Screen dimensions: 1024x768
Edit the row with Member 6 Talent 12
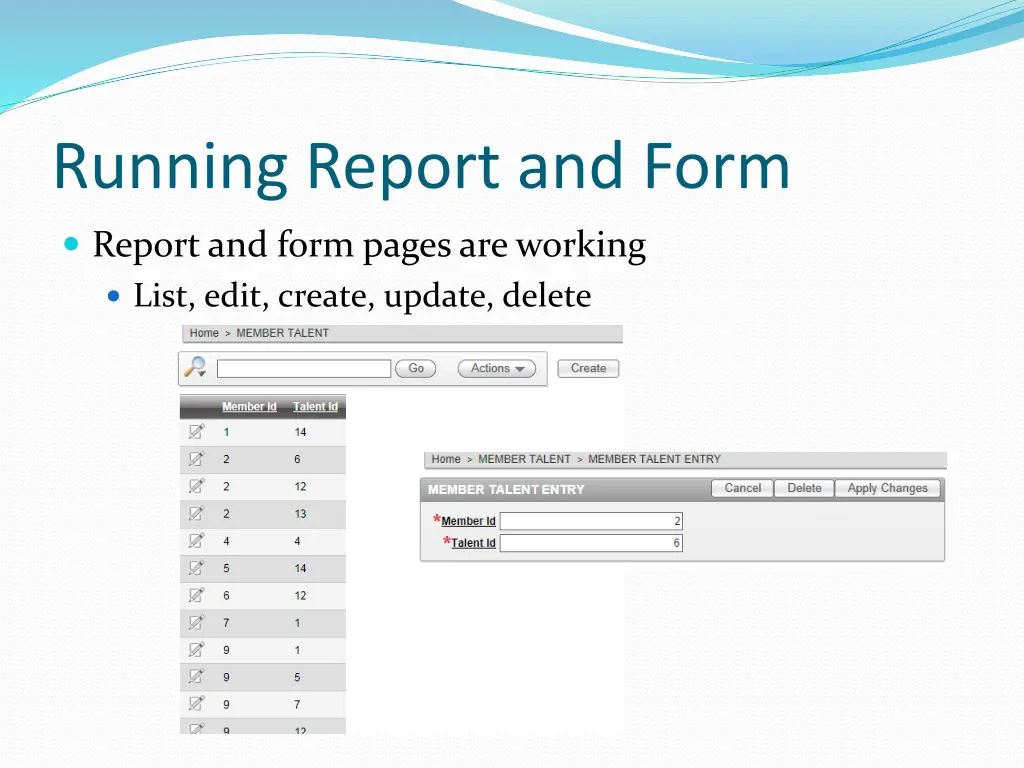(x=196, y=595)
